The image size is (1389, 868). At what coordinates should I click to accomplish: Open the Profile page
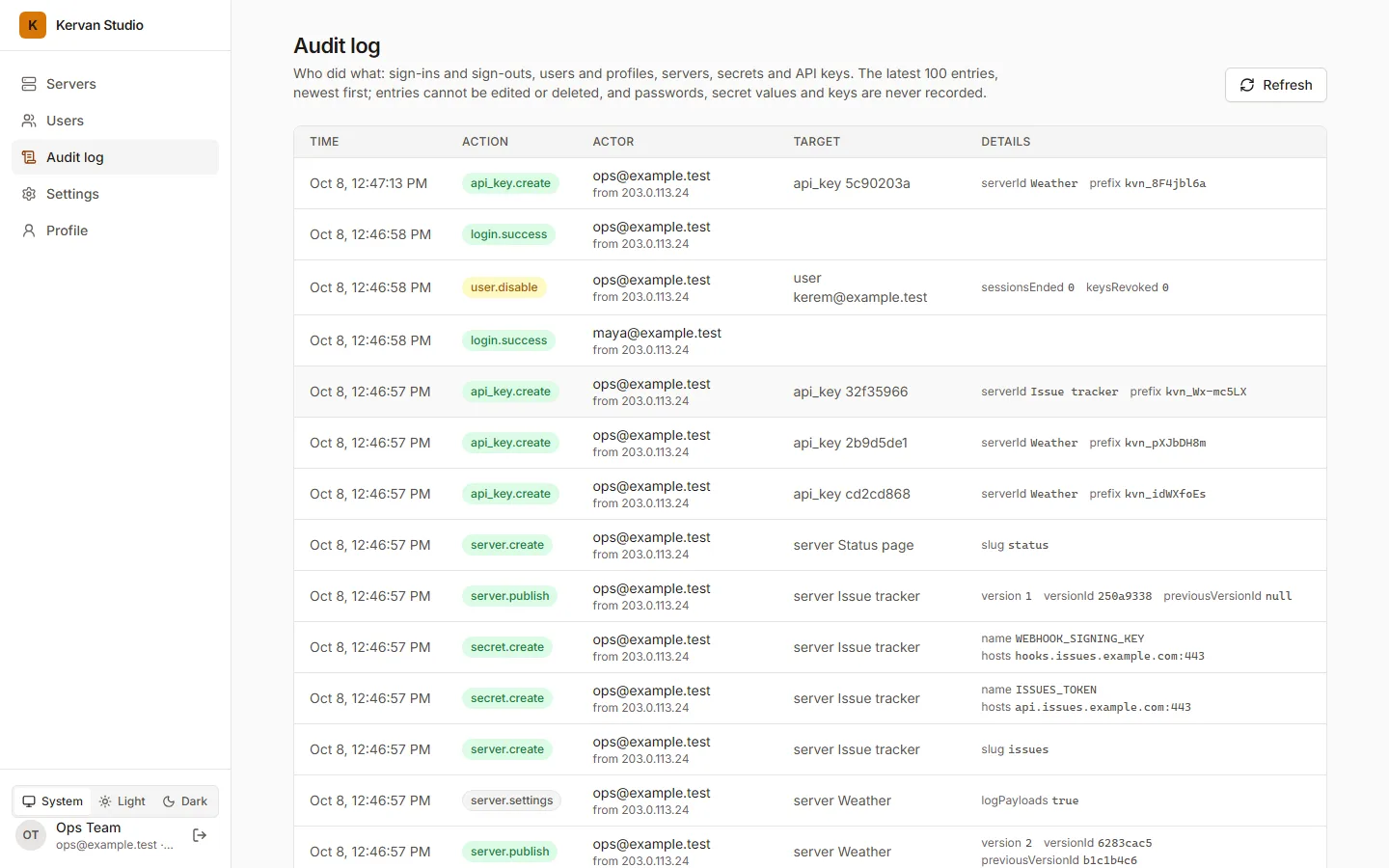(x=115, y=231)
